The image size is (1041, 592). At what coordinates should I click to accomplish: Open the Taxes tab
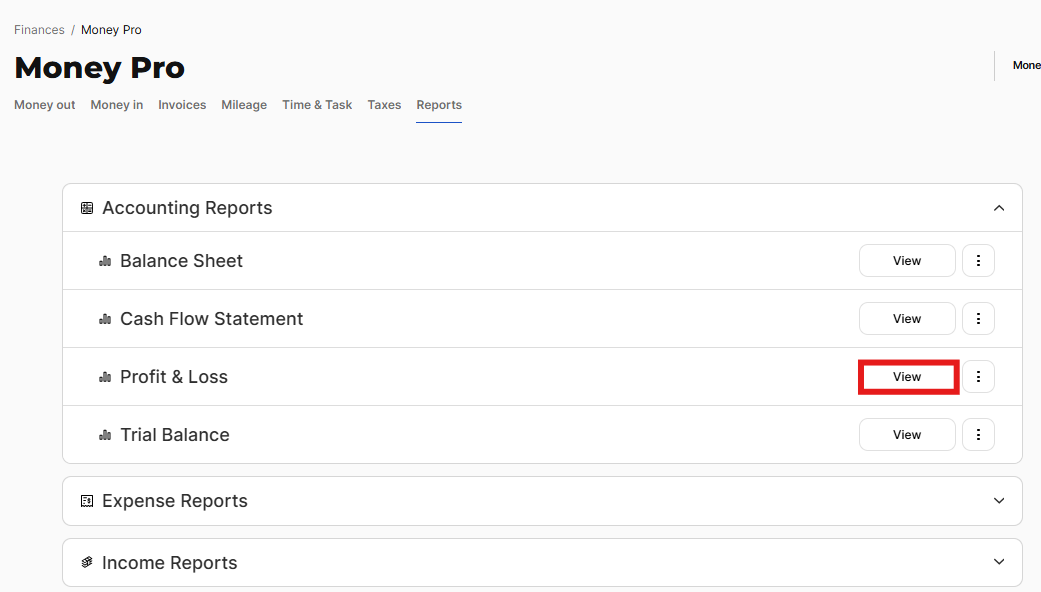click(384, 105)
